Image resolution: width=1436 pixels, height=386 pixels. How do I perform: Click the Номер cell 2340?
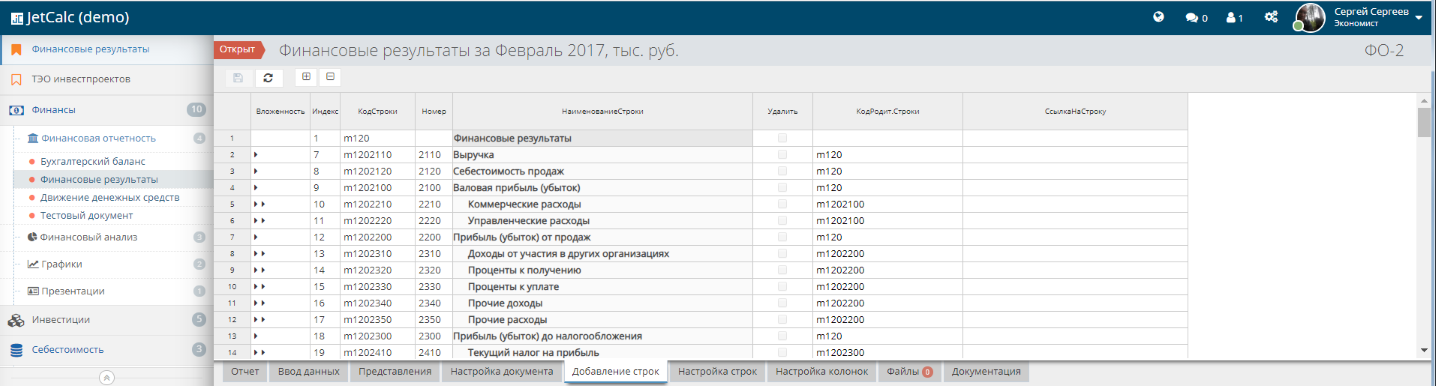point(433,303)
